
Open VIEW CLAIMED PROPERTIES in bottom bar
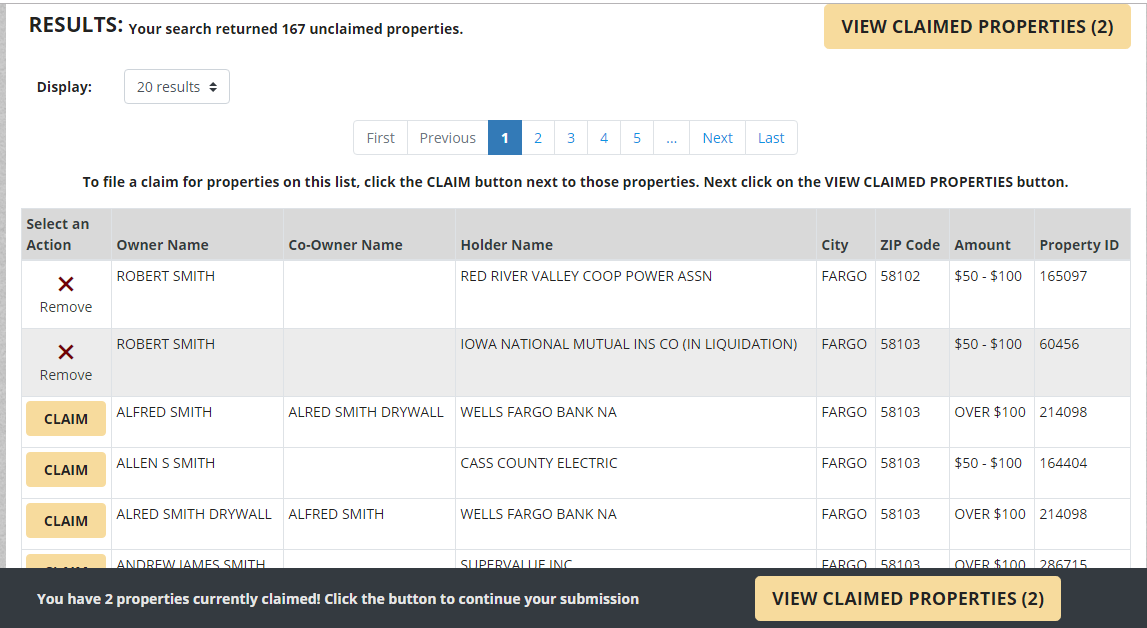coord(907,598)
